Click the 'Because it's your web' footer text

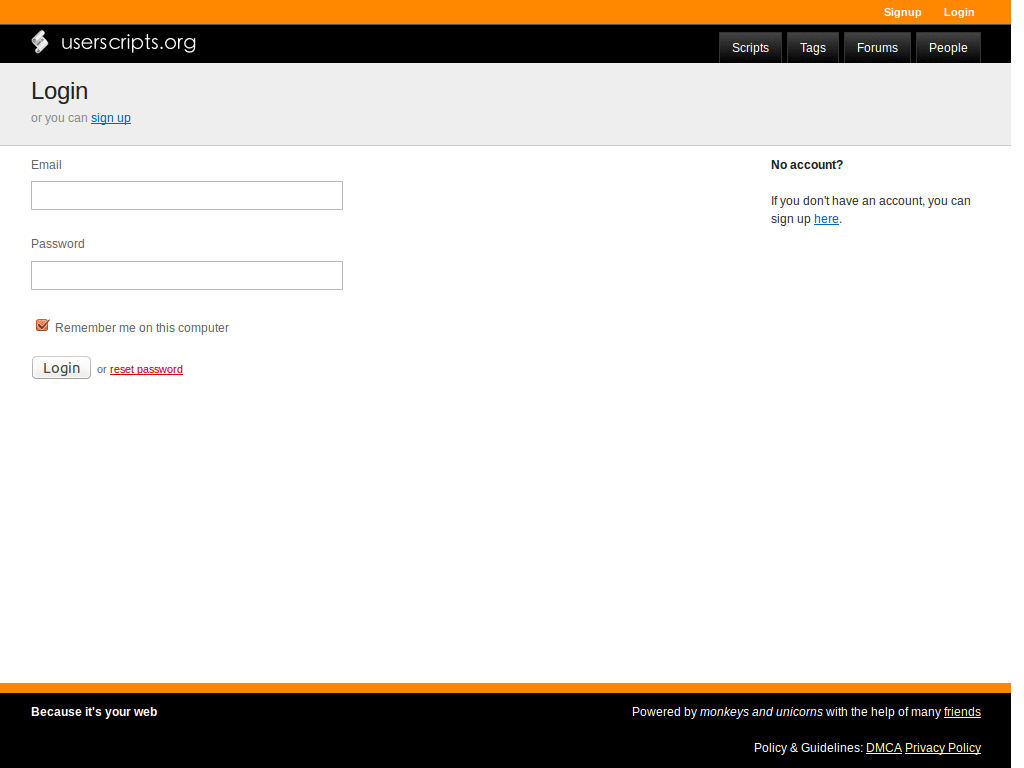pos(93,711)
